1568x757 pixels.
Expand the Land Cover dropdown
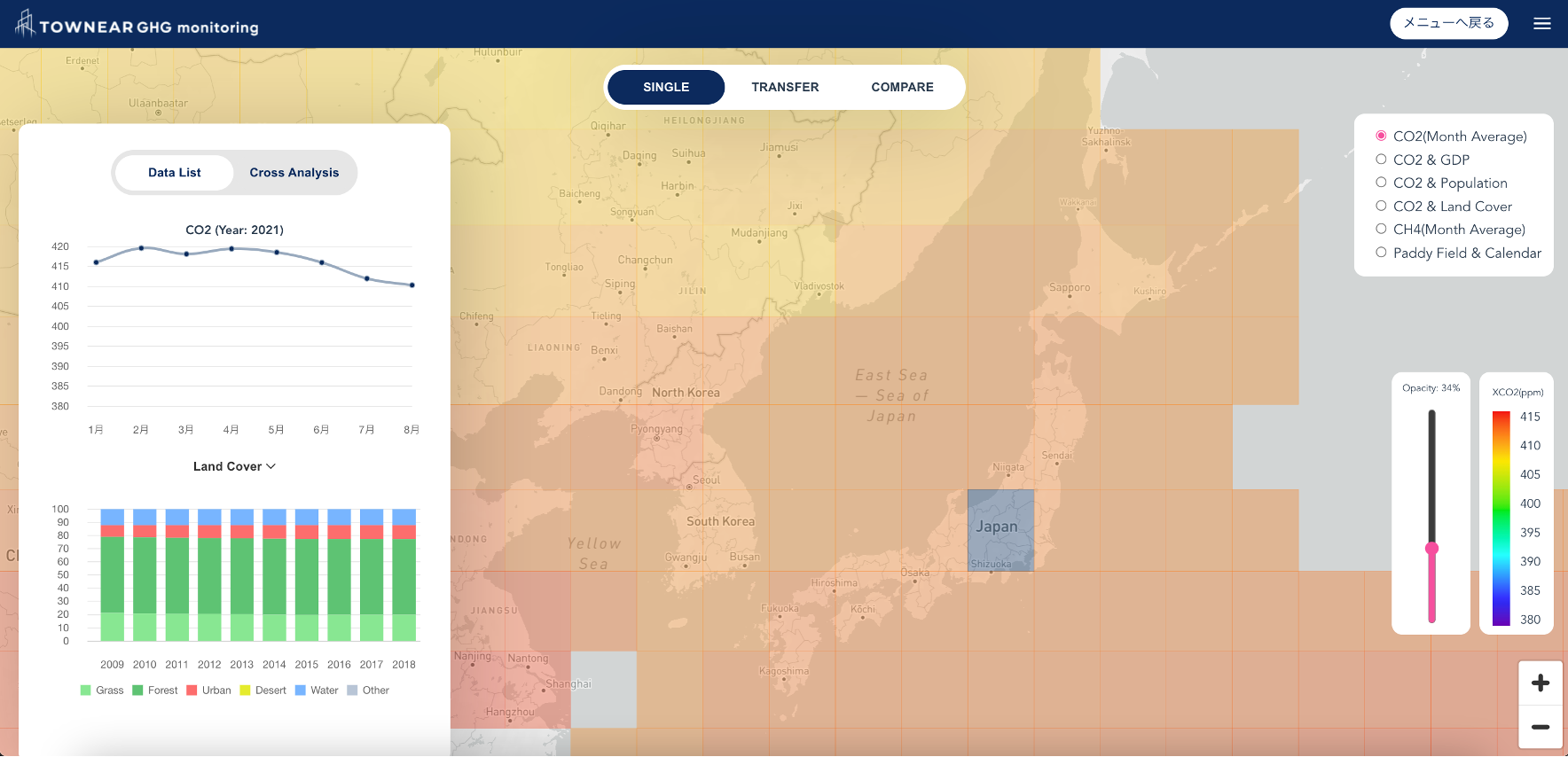point(234,466)
